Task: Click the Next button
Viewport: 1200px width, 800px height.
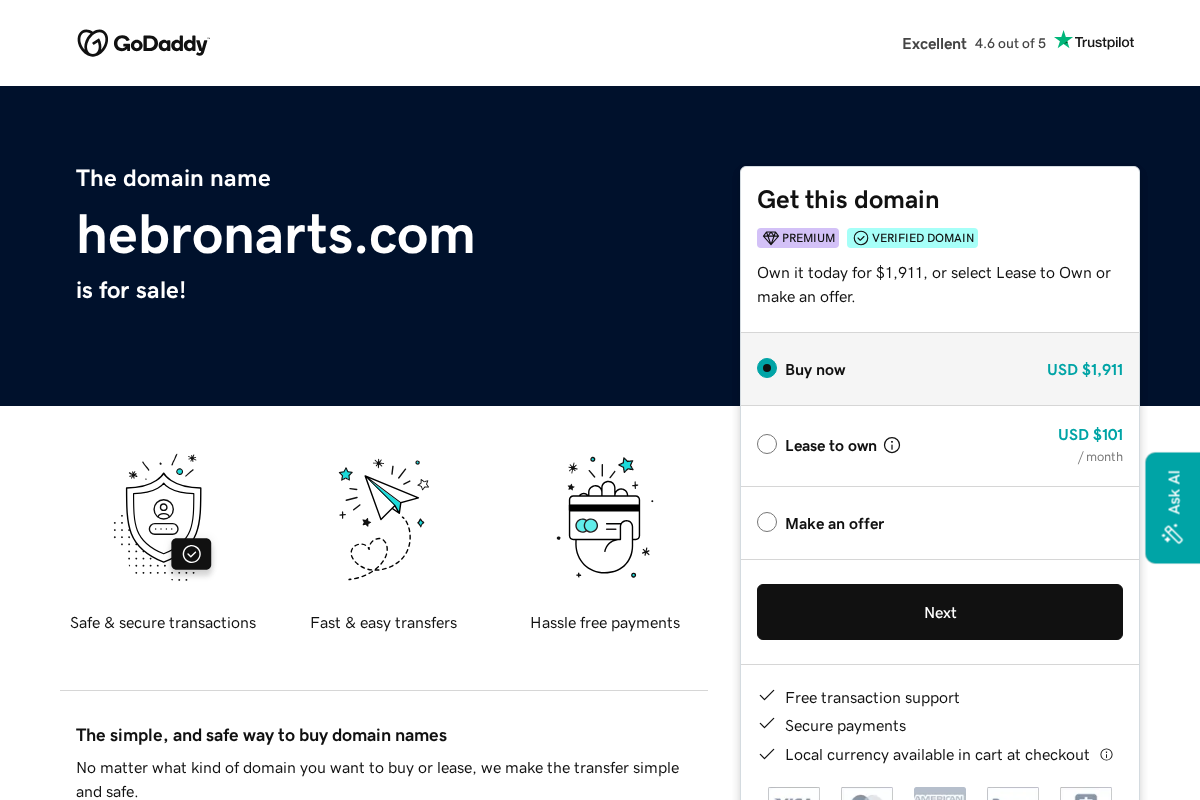Action: (x=940, y=611)
